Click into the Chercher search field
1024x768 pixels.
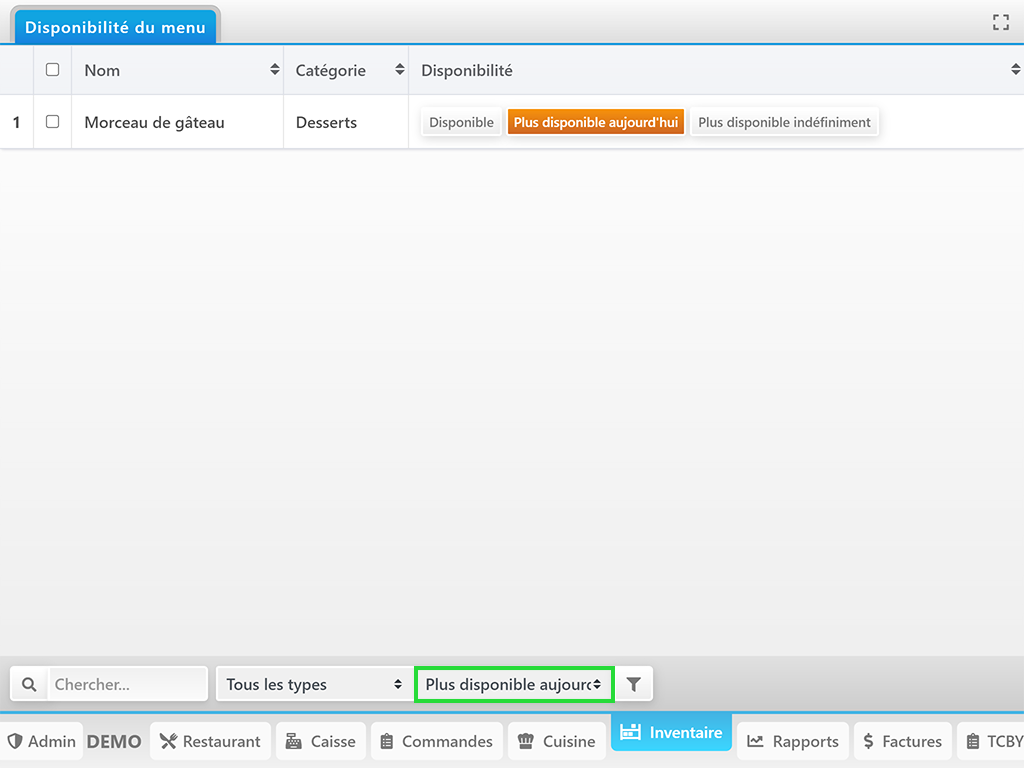tap(127, 685)
